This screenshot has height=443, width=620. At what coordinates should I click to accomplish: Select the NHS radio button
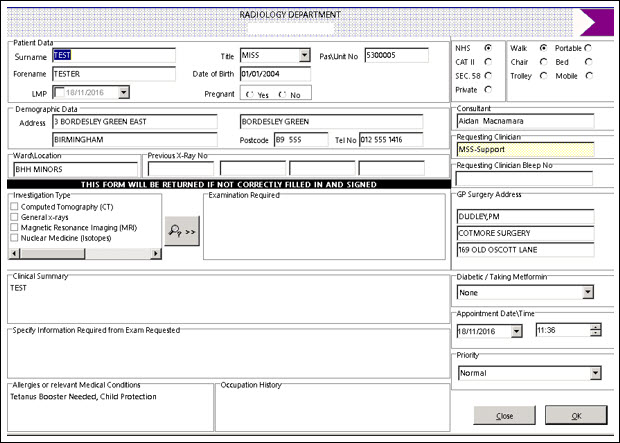coord(488,48)
